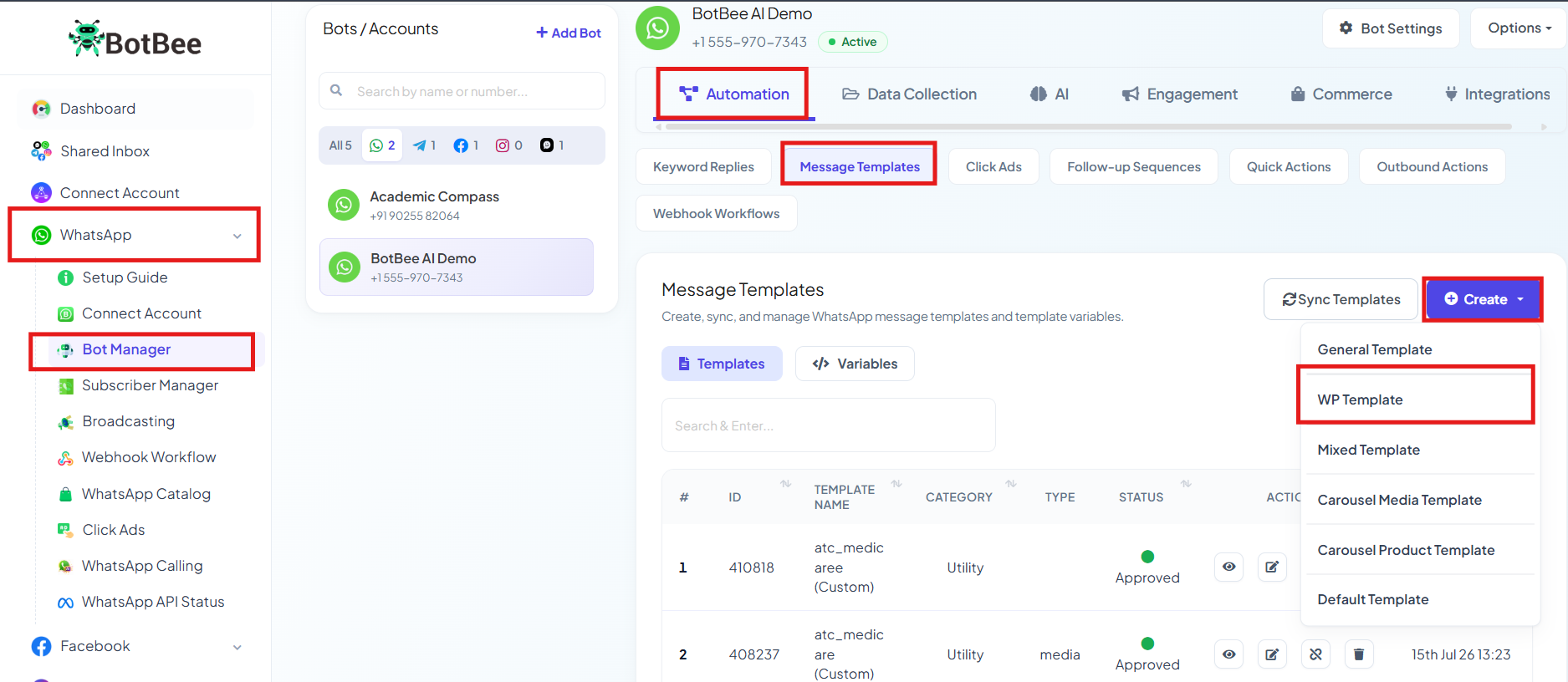Expand the Facebook sidebar menu chevron

pos(237,647)
